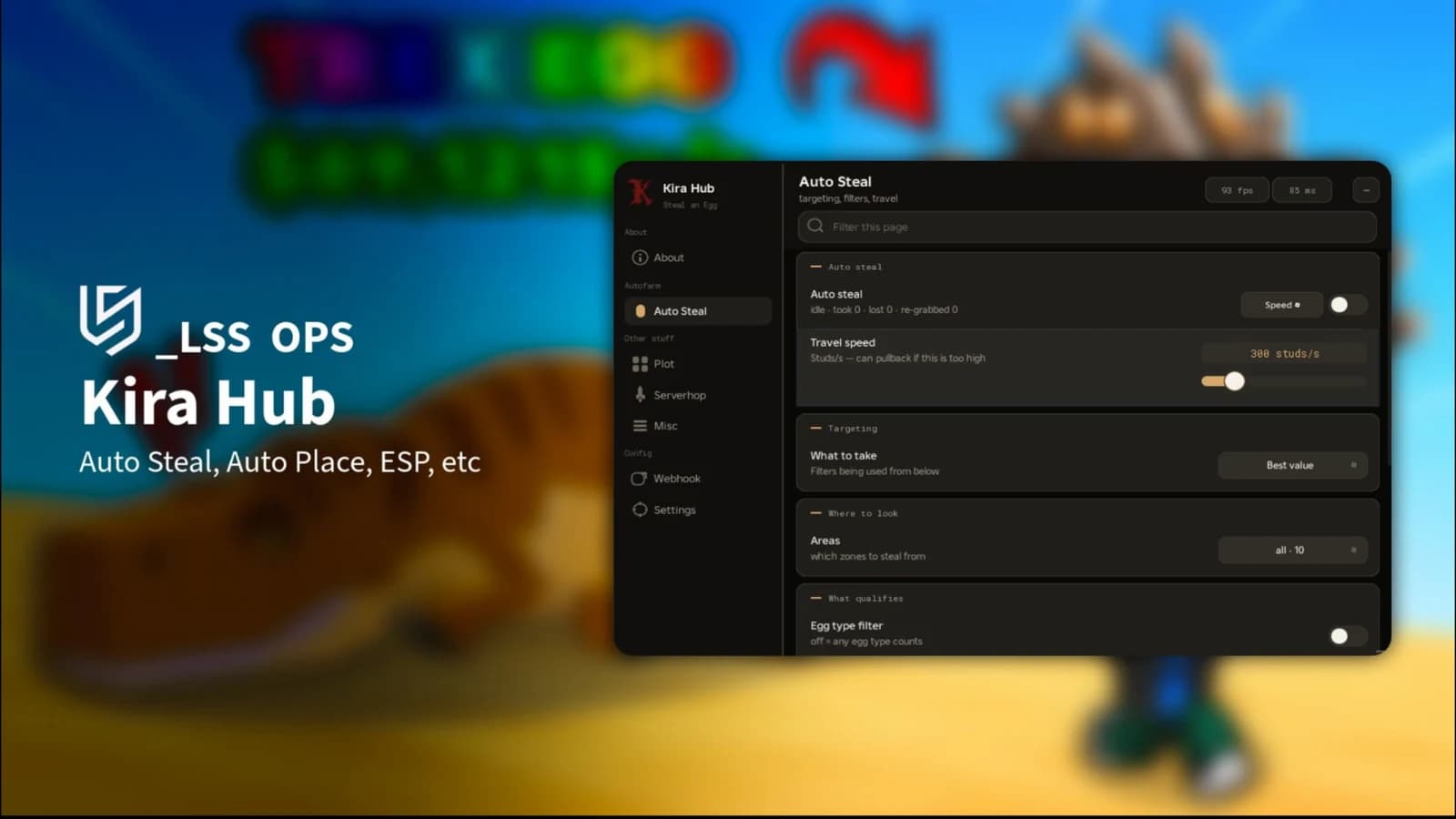This screenshot has width=1456, height=819.
Task: Click the '300 studs/s' value field
Action: pyautogui.click(x=1284, y=353)
